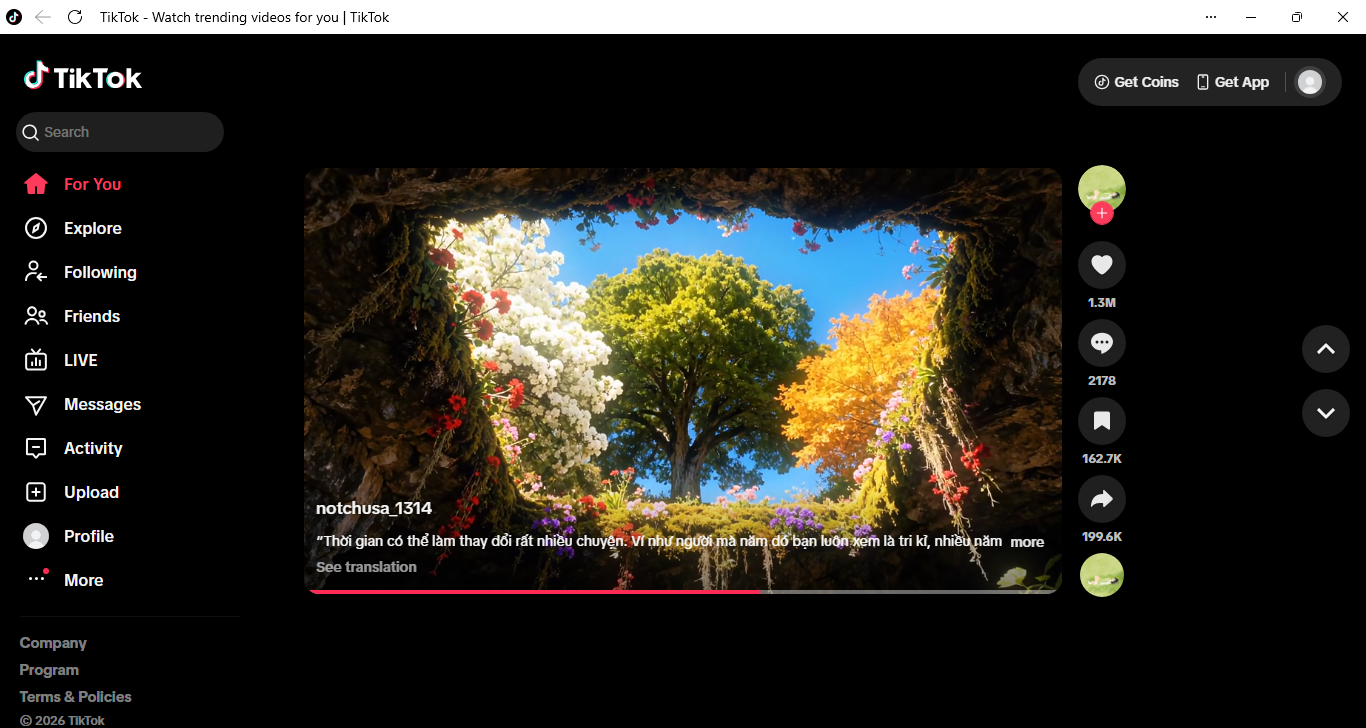Open notchusa_1314 username link
Viewport: 1366px width, 728px height.
[374, 508]
